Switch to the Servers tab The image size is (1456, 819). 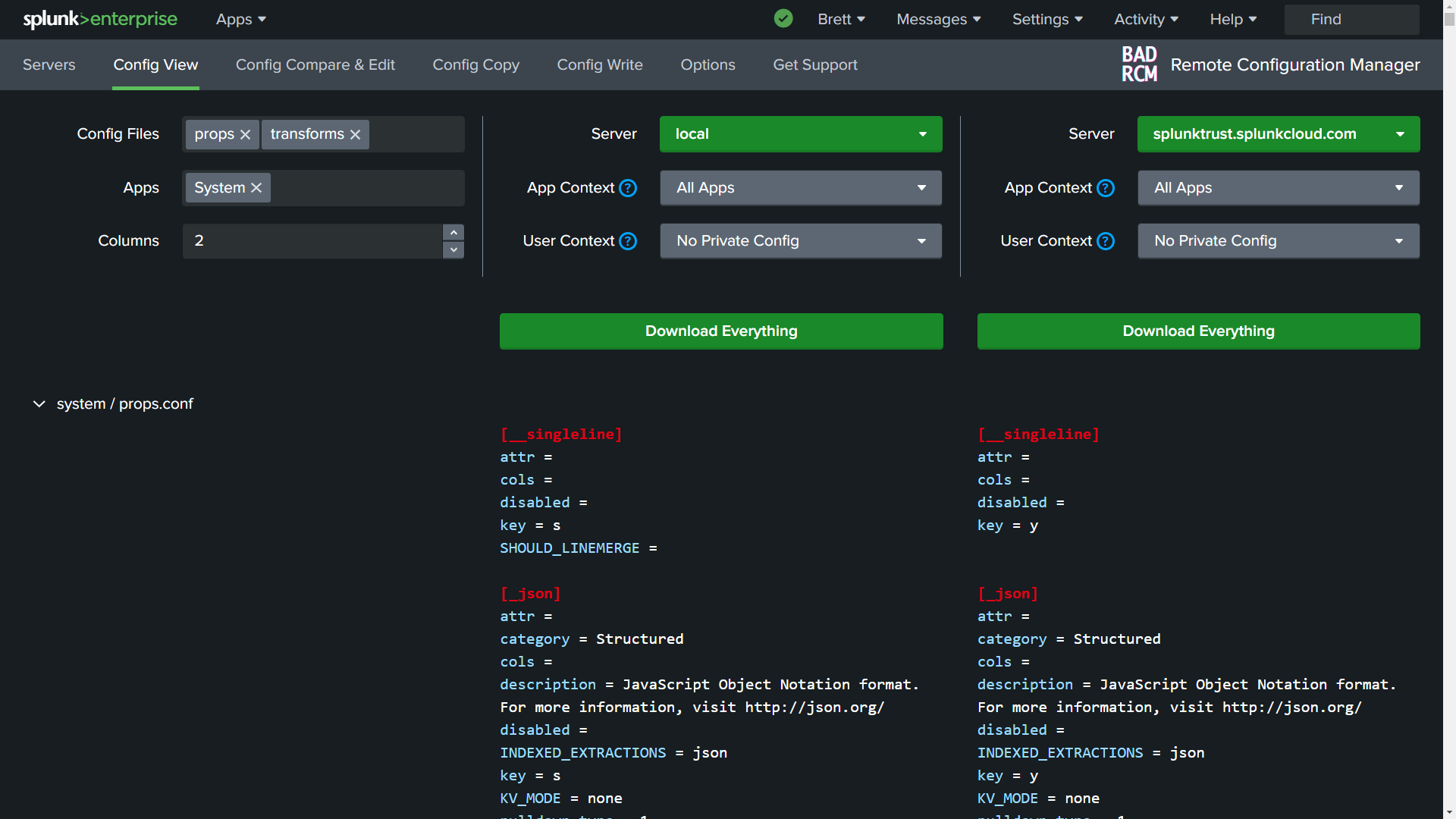pyautogui.click(x=49, y=64)
